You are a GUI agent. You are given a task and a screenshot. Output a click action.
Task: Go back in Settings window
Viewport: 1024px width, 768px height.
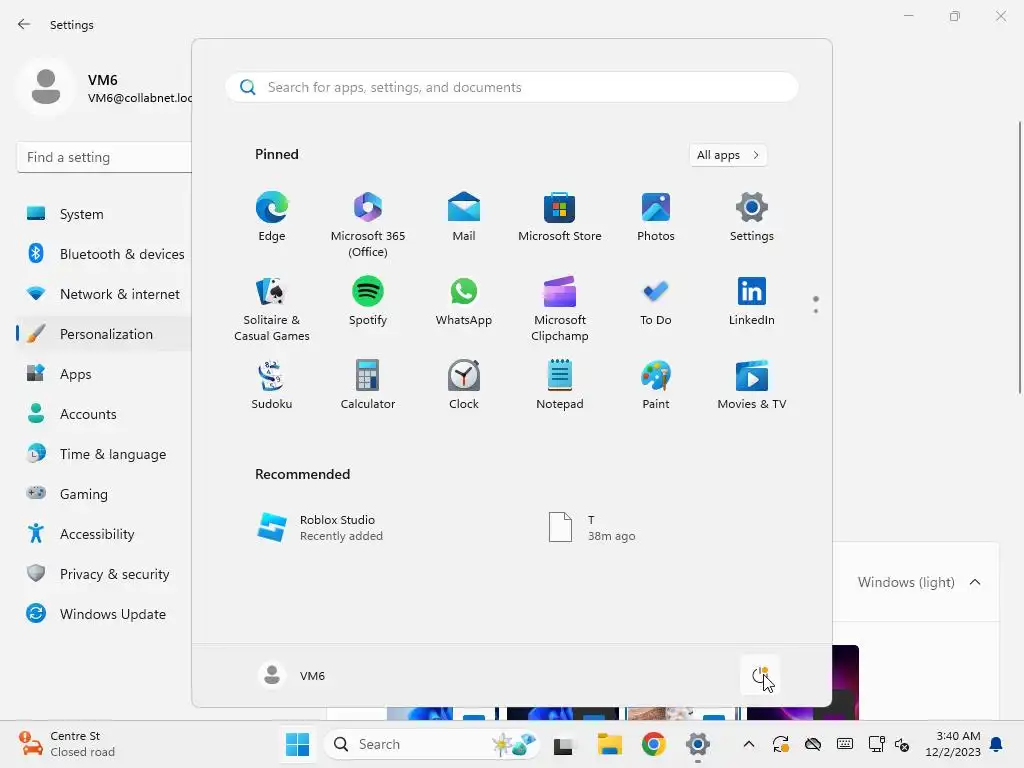(x=24, y=24)
